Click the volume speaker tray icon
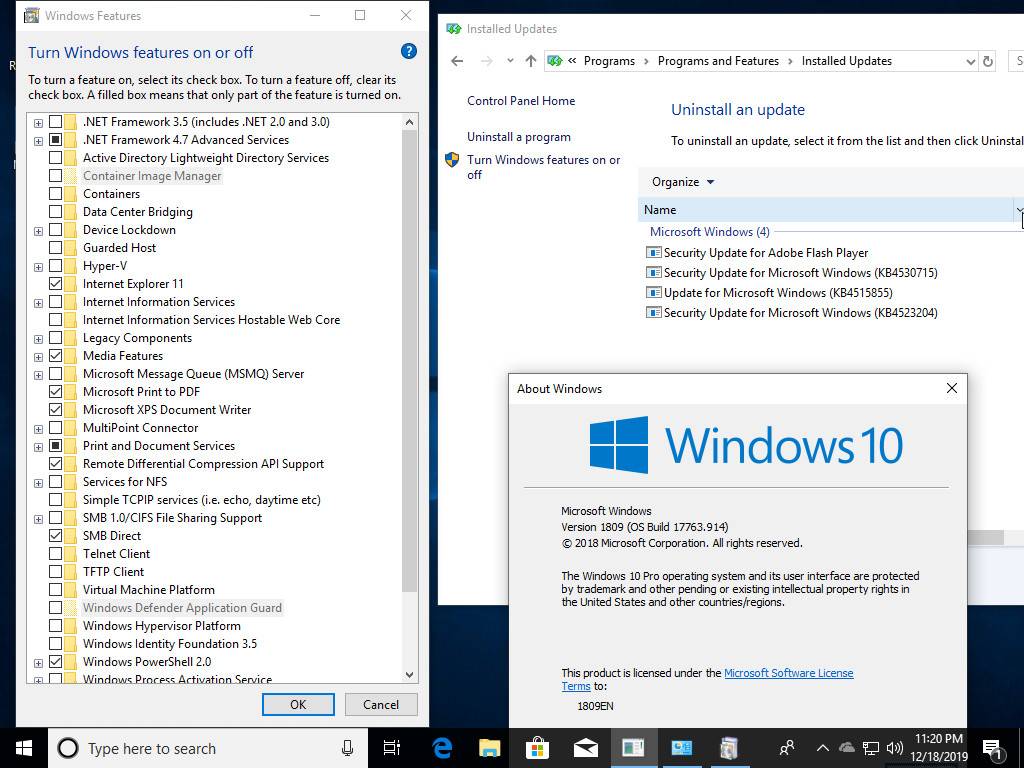The width and height of the screenshot is (1024, 768). pyautogui.click(x=895, y=748)
